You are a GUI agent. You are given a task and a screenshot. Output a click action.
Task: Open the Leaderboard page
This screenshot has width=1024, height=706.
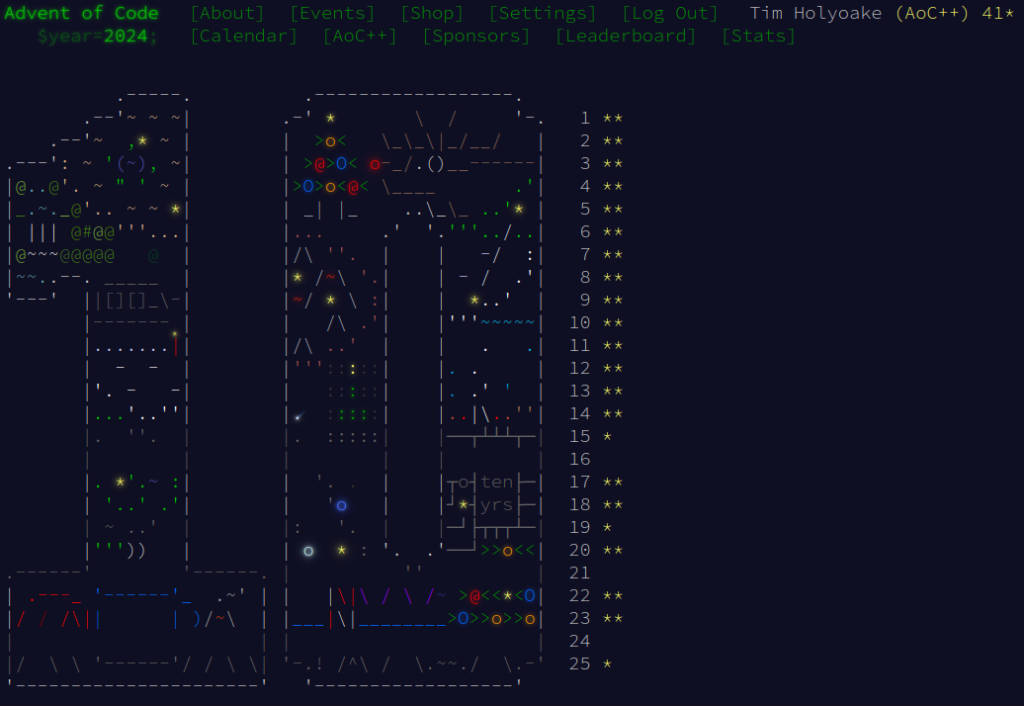pyautogui.click(x=626, y=36)
